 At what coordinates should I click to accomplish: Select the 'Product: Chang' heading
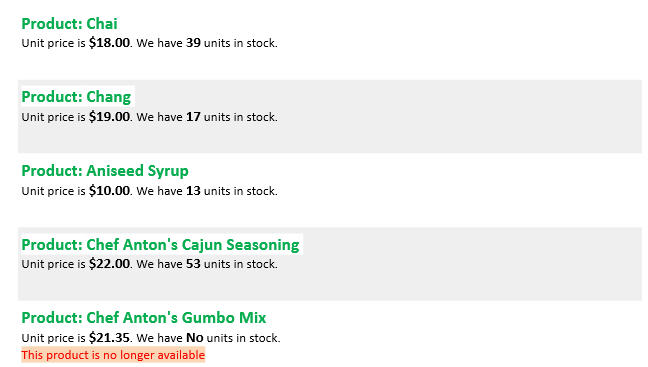[x=76, y=97]
